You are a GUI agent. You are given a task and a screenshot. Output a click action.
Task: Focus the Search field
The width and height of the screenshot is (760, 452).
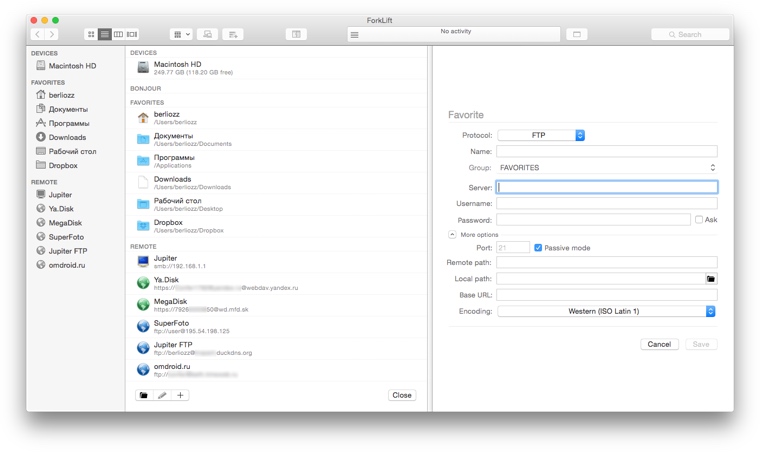(690, 34)
